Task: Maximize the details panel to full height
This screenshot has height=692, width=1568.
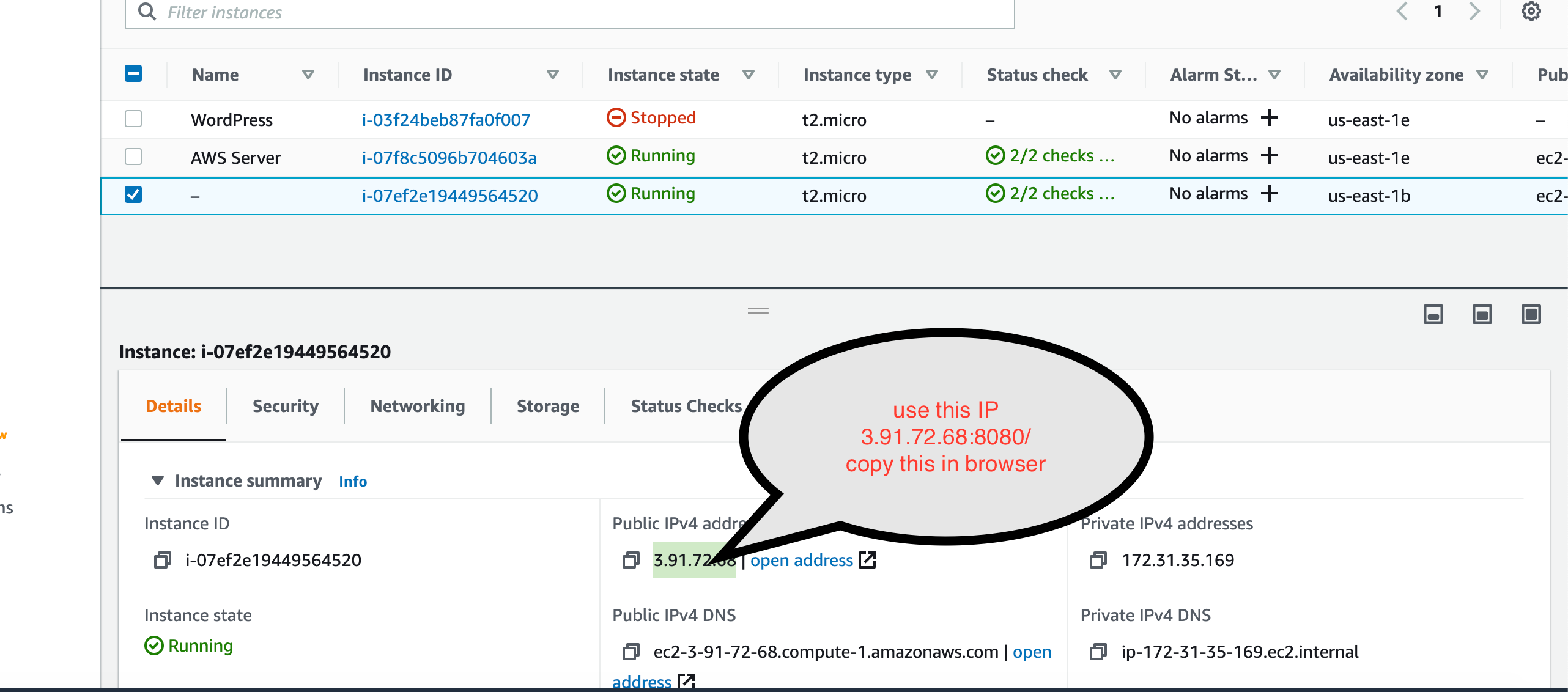Action: 1531,315
